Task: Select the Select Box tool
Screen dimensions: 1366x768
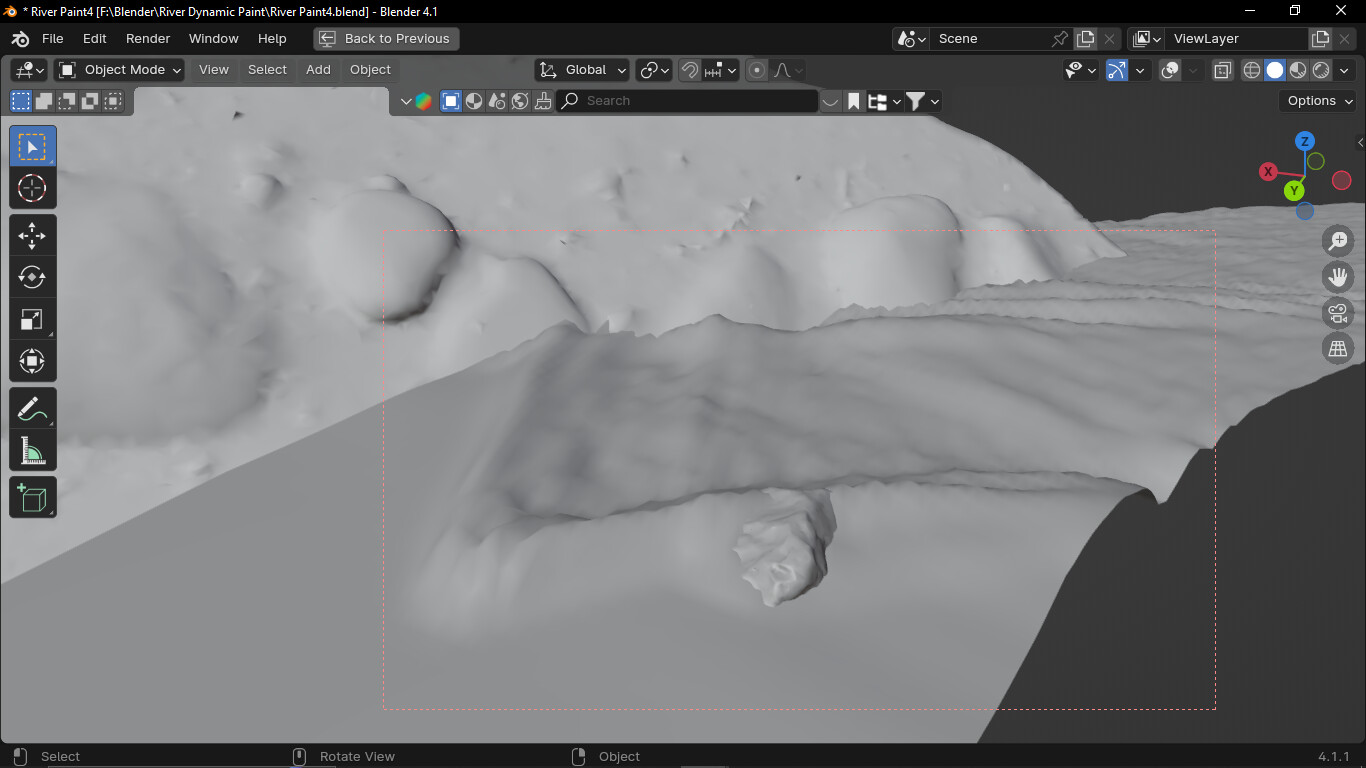Action: click(x=33, y=147)
